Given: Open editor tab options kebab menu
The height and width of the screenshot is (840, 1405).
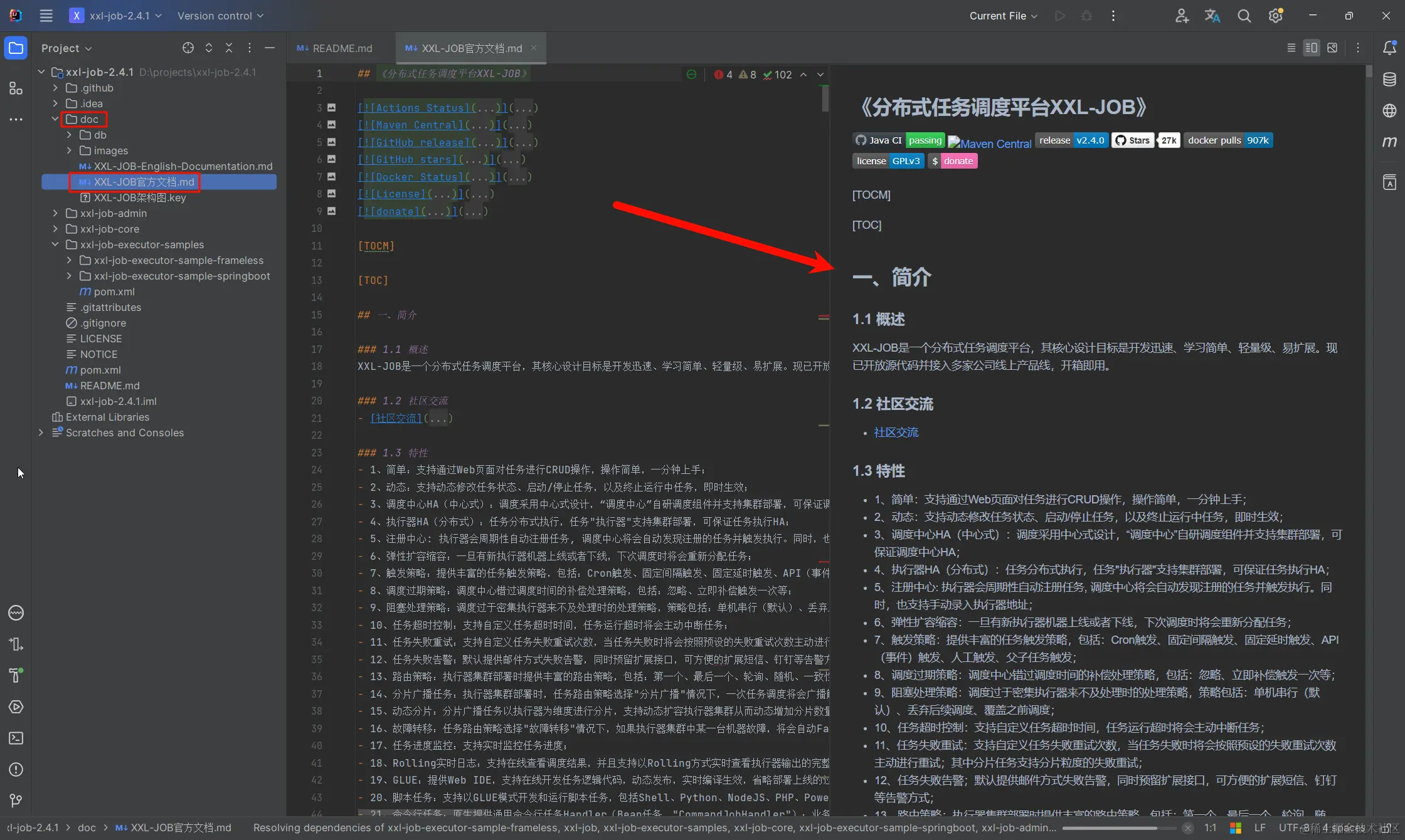Looking at the screenshot, I should click(1358, 48).
